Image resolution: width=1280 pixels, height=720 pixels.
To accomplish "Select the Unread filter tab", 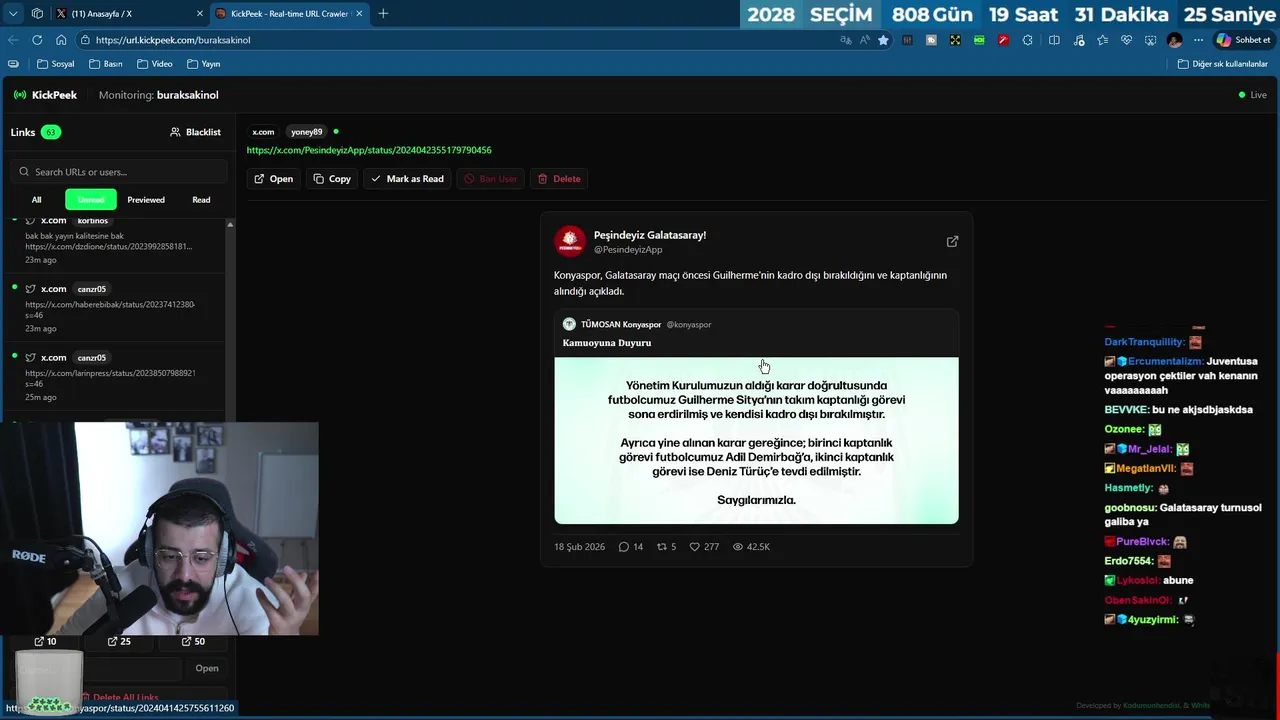I will (x=91, y=200).
